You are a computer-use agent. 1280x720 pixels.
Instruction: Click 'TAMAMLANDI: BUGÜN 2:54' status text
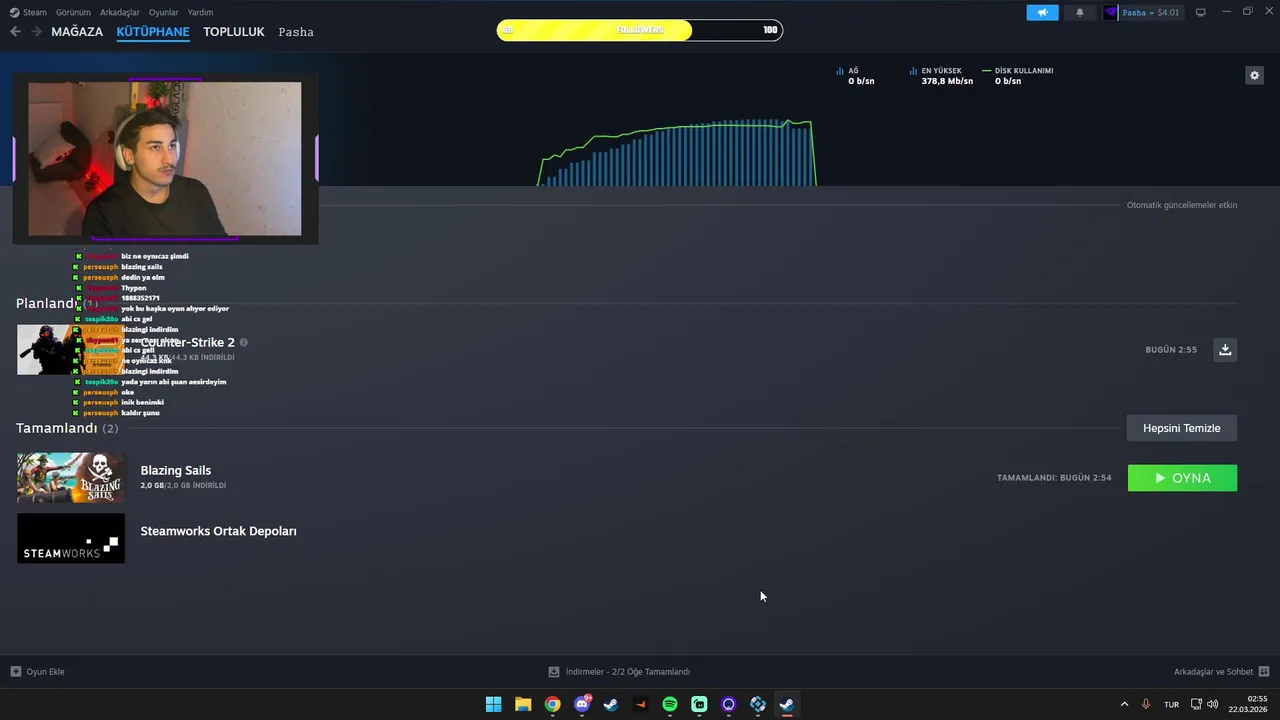pos(1054,478)
